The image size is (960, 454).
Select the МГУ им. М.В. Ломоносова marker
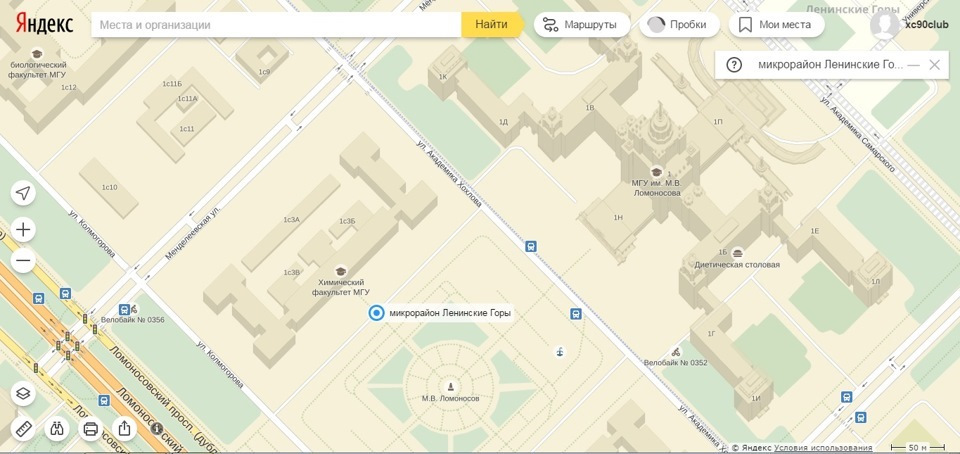point(656,172)
